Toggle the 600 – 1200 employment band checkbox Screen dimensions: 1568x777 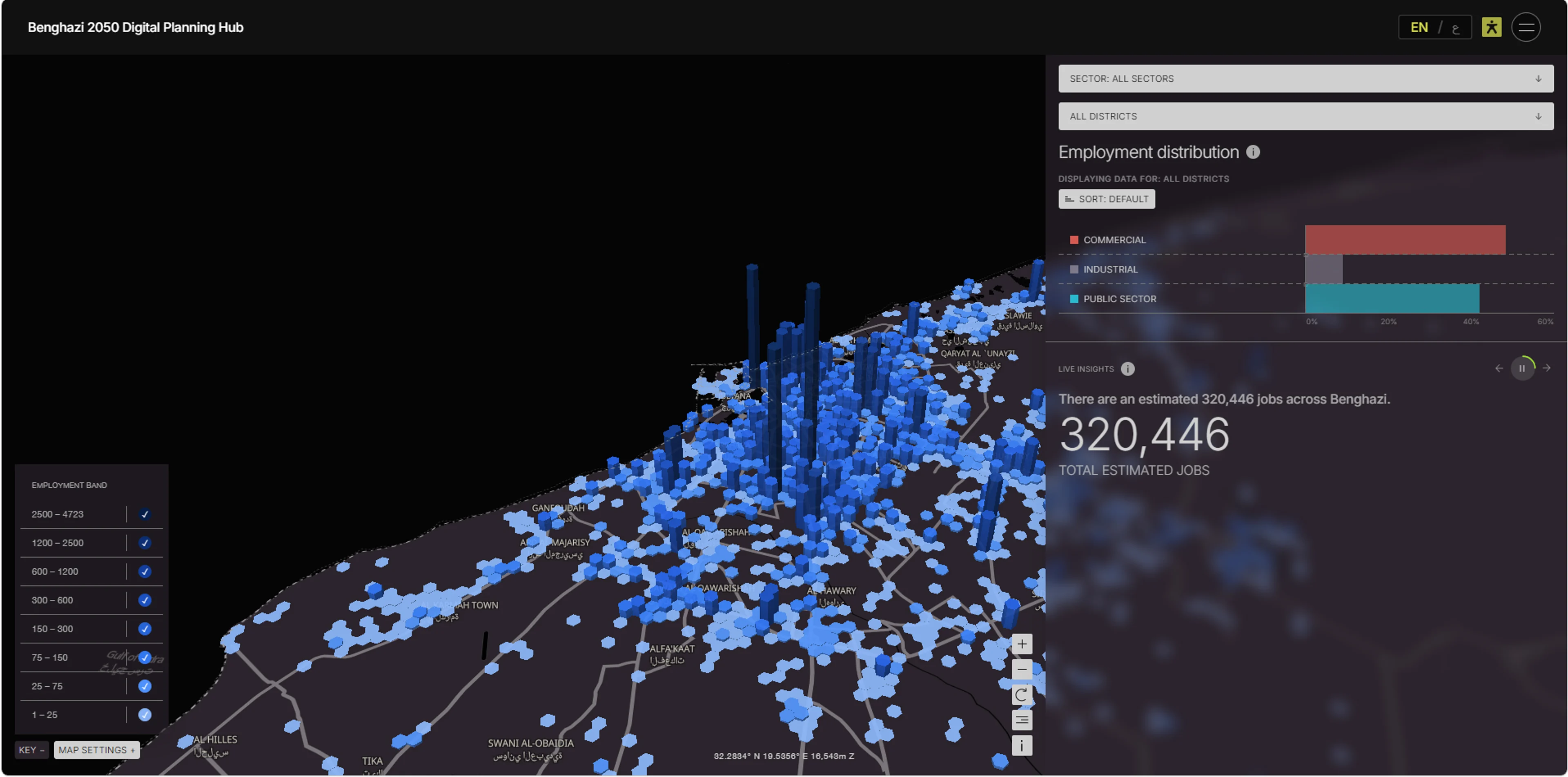(x=144, y=572)
